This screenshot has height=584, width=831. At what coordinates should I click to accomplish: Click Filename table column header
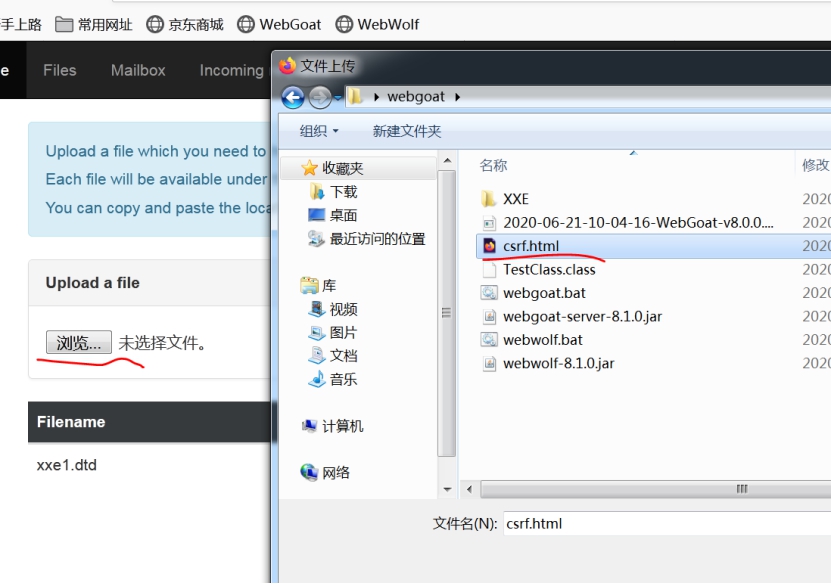(x=71, y=422)
